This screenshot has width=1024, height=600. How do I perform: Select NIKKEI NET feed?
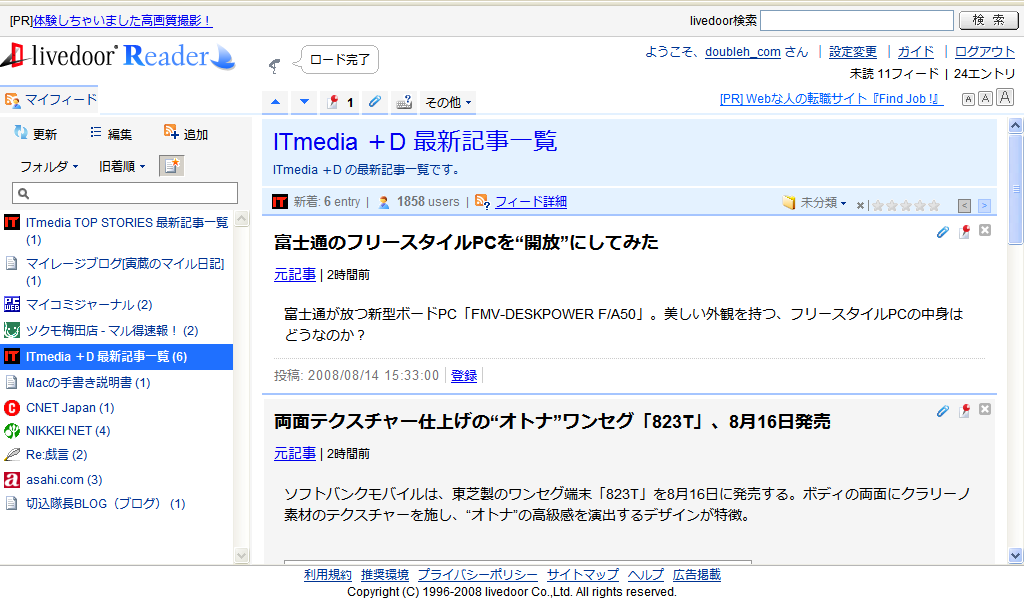pyautogui.click(x=116, y=431)
